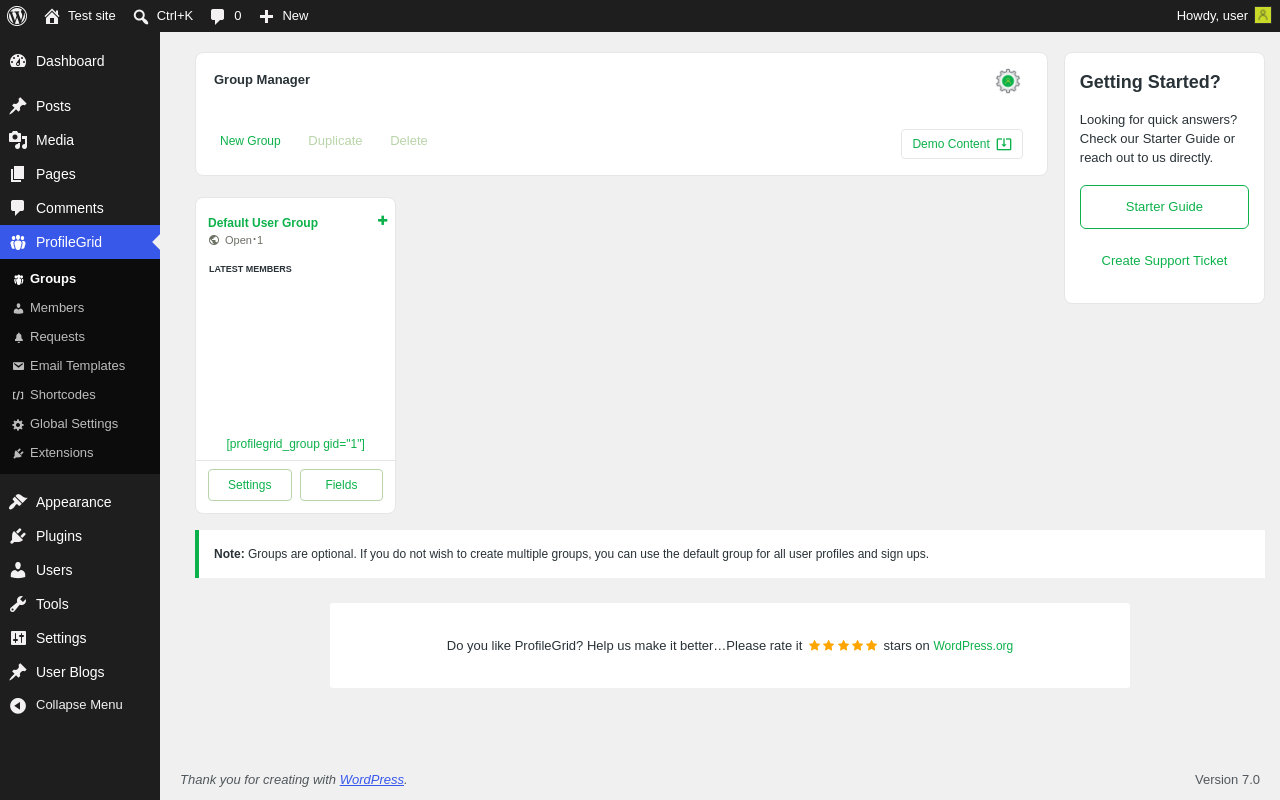Click the green plus icon on Default User Group

coord(382,220)
